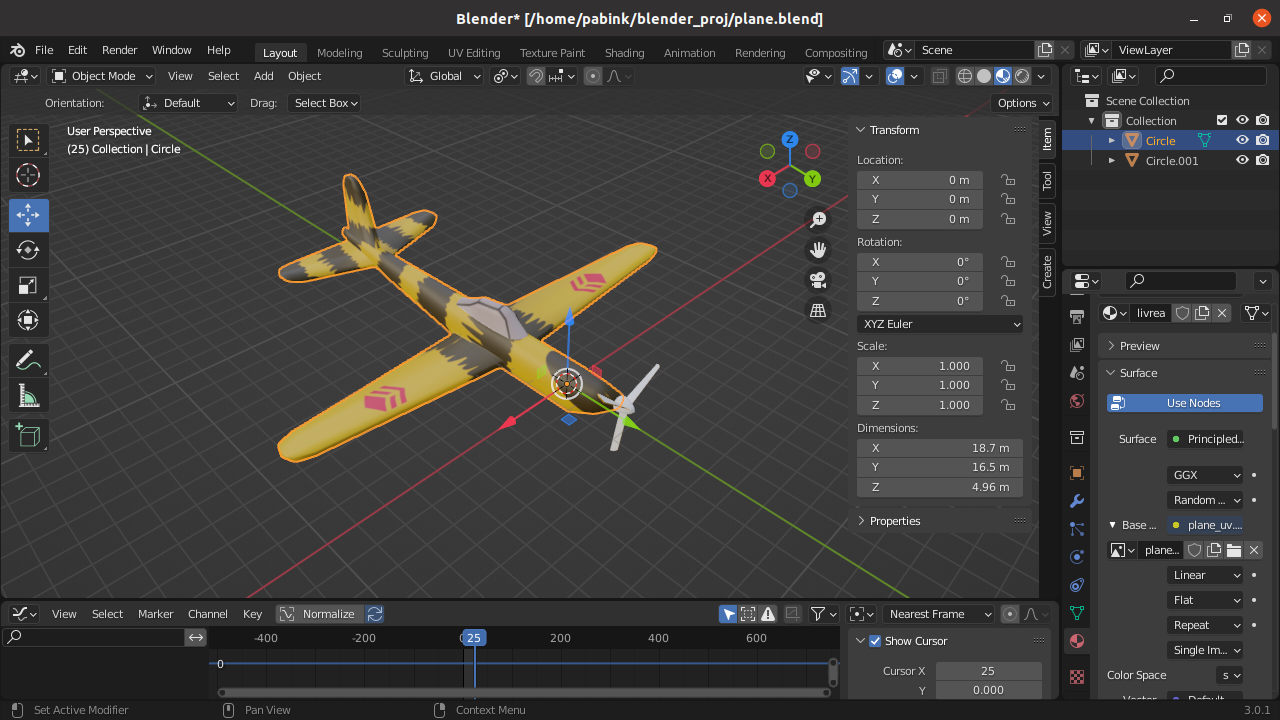Click the Cursor X value field
Screen dimensions: 1280x720
[x=988, y=671]
